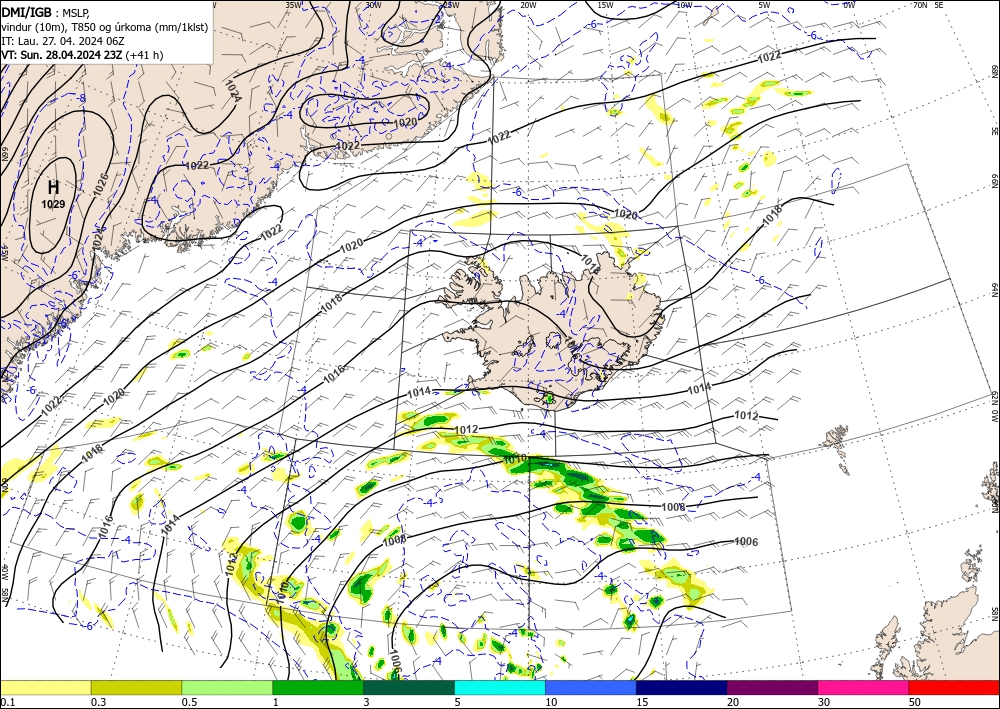1000x709 pixels.
Task: Click the red 50 mm legend swatch
Action: 954,688
